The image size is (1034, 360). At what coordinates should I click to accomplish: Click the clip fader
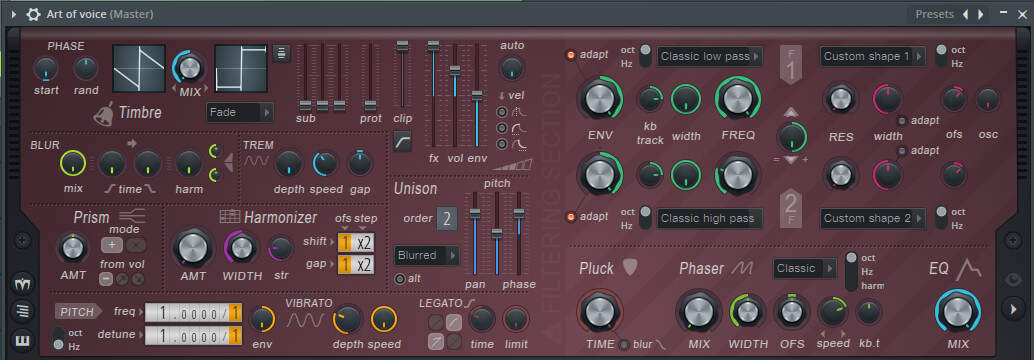(x=402, y=45)
